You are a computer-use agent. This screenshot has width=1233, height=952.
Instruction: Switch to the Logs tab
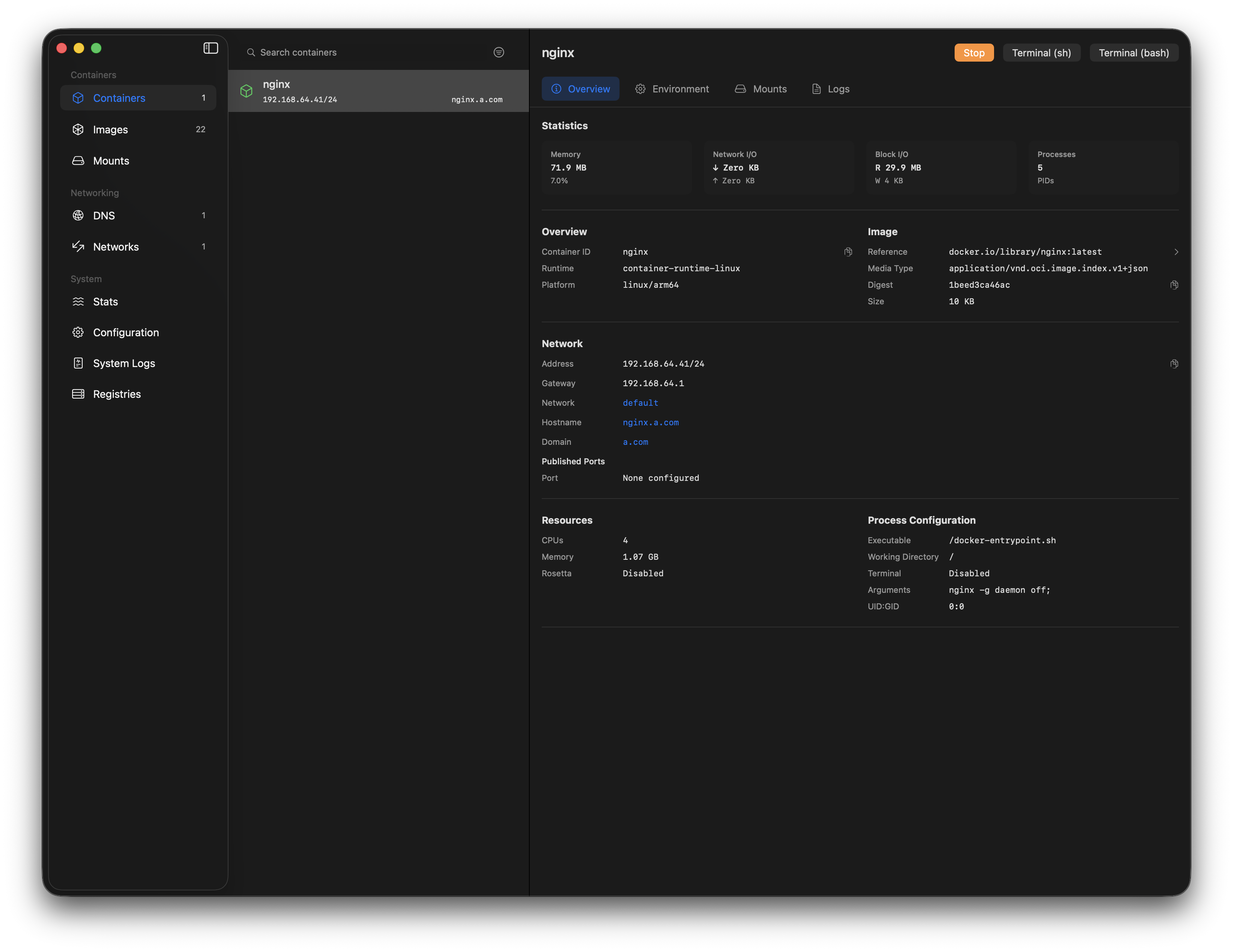pos(831,89)
